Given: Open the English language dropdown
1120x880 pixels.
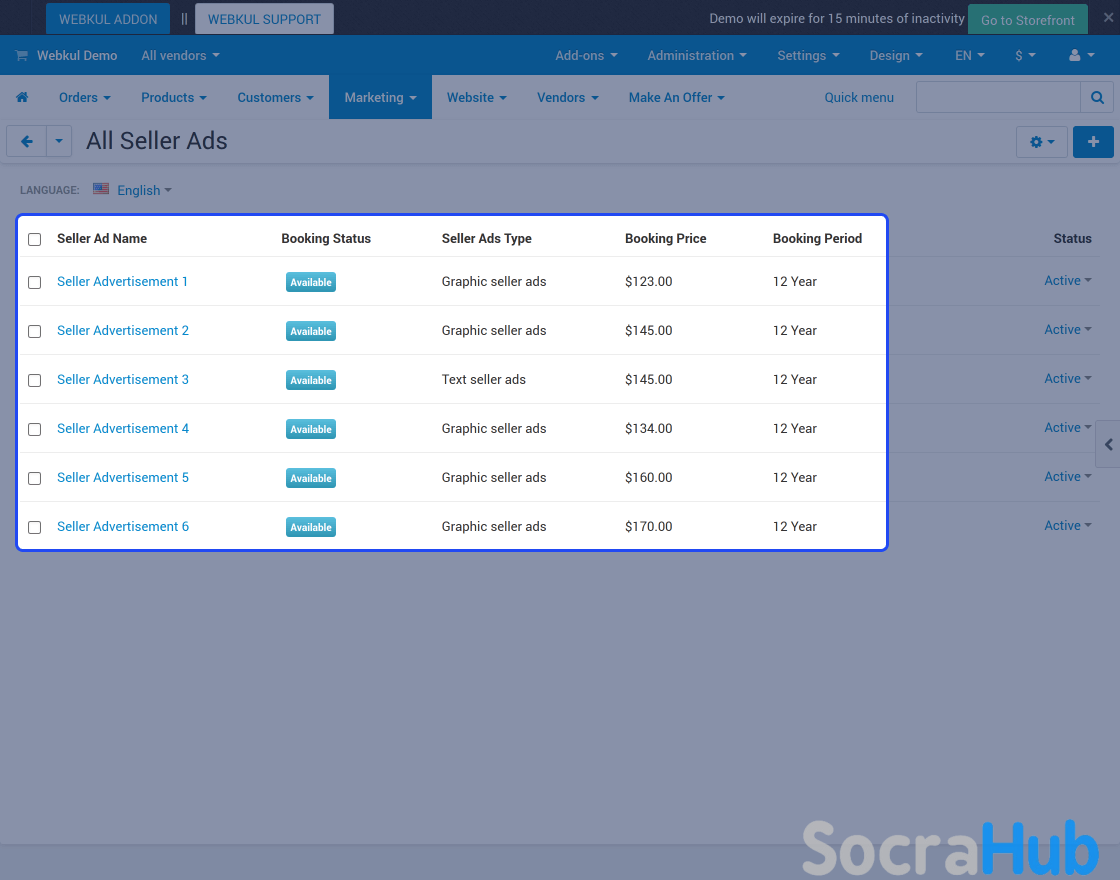Looking at the screenshot, I should [x=143, y=190].
